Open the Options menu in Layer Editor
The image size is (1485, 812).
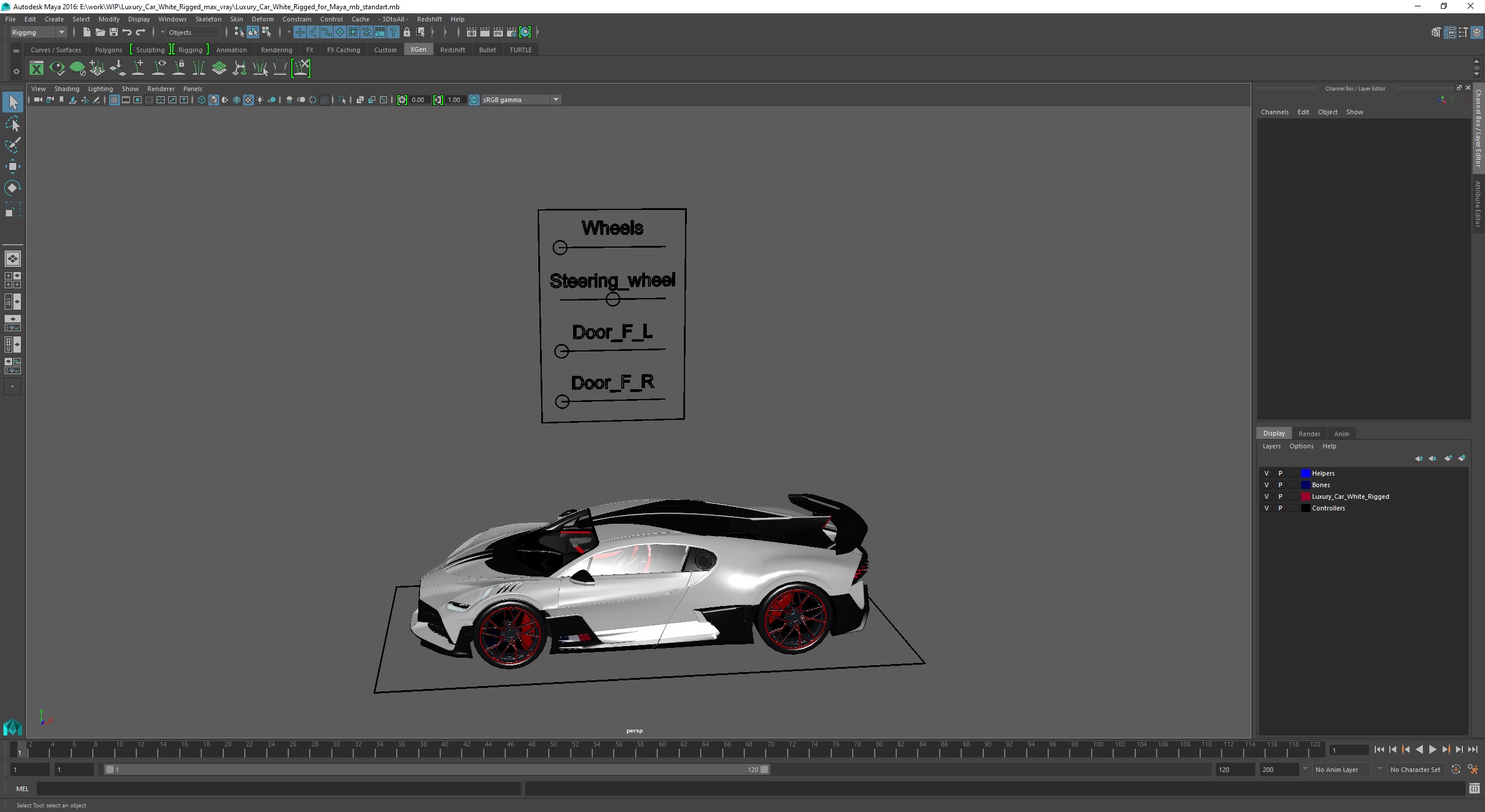coord(1301,446)
